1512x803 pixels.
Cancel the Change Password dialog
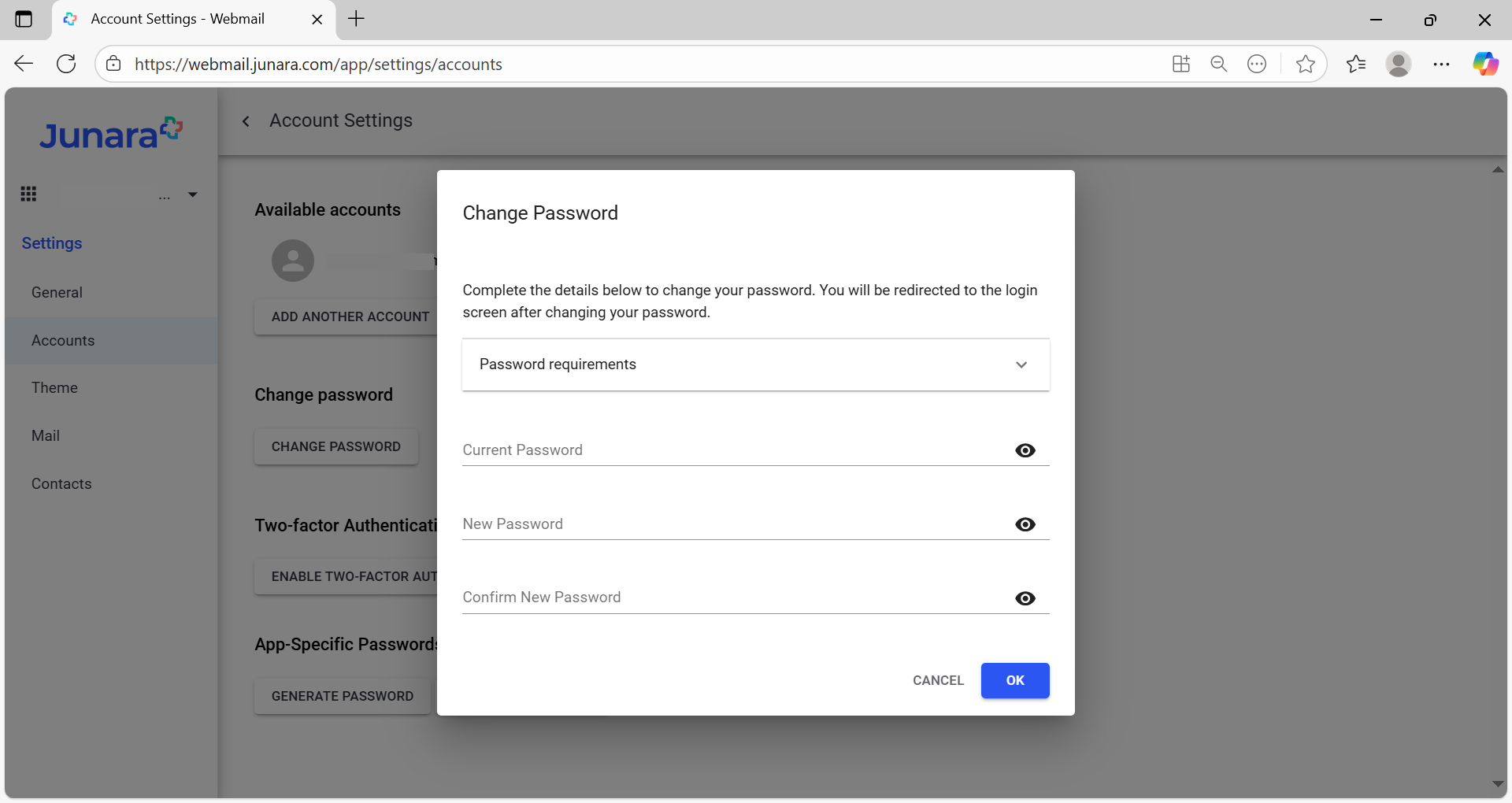click(938, 680)
